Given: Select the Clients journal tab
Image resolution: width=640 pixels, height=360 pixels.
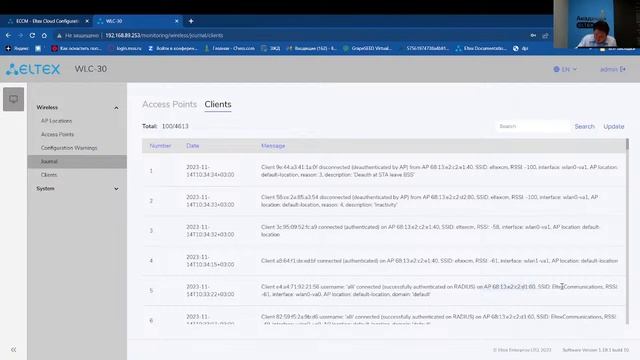Looking at the screenshot, I should click(218, 104).
